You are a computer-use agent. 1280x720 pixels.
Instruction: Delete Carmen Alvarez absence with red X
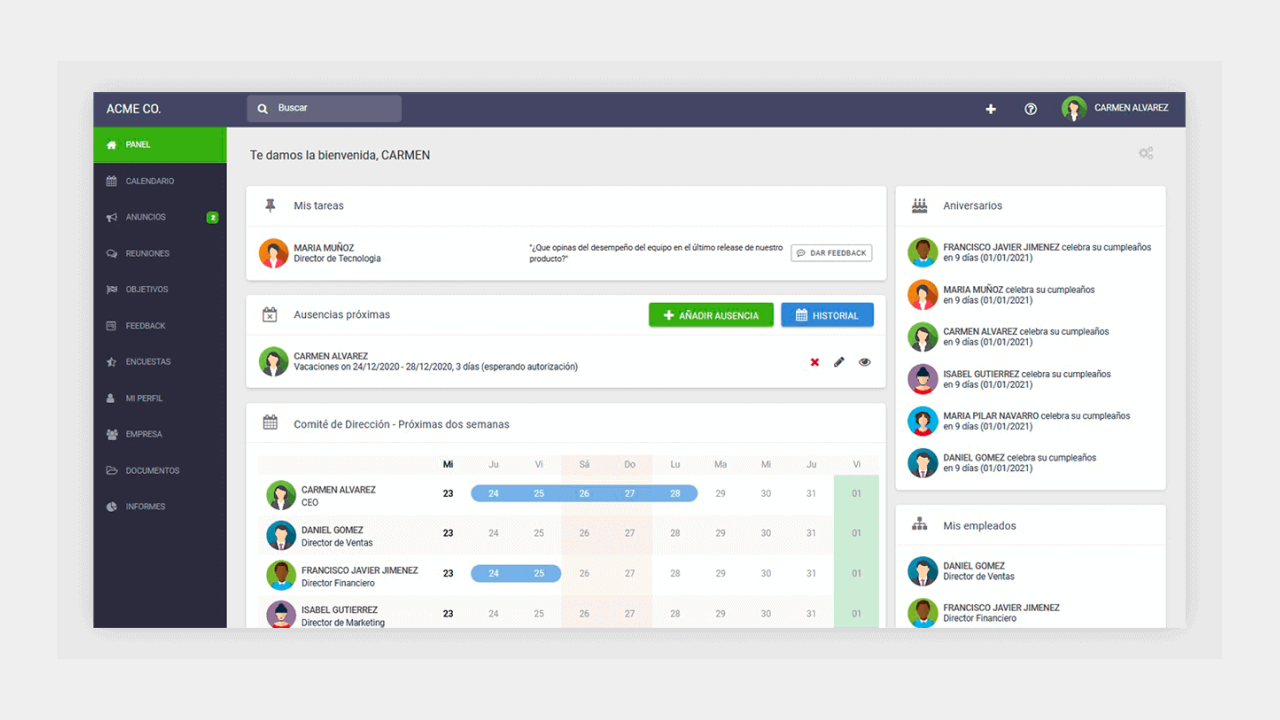[815, 362]
